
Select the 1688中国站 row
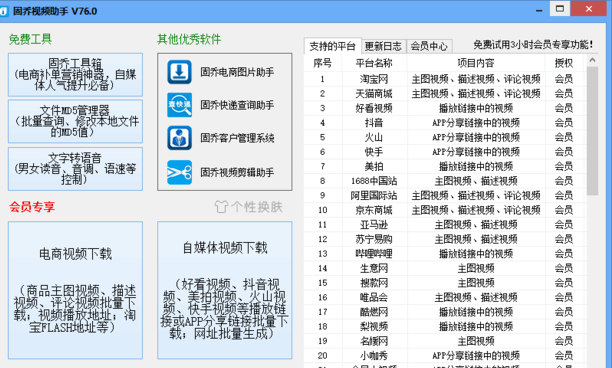(445, 181)
